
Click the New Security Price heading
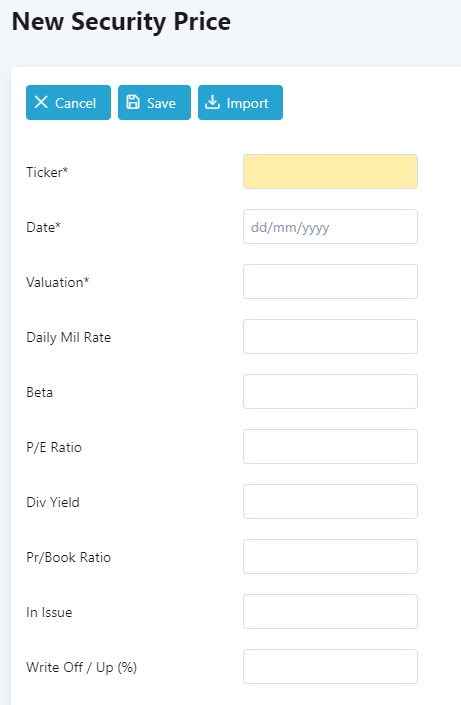pyautogui.click(x=121, y=22)
